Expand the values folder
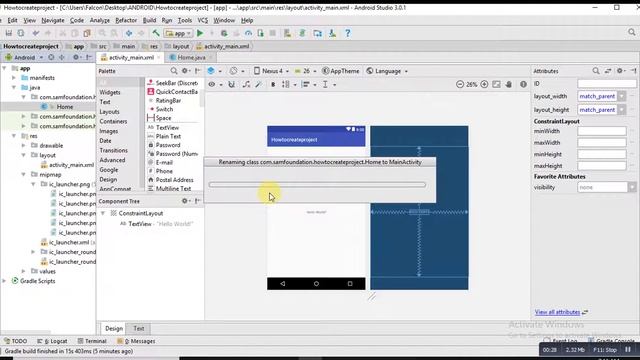Viewport: 640px width, 360px height. pyautogui.click(x=24, y=271)
